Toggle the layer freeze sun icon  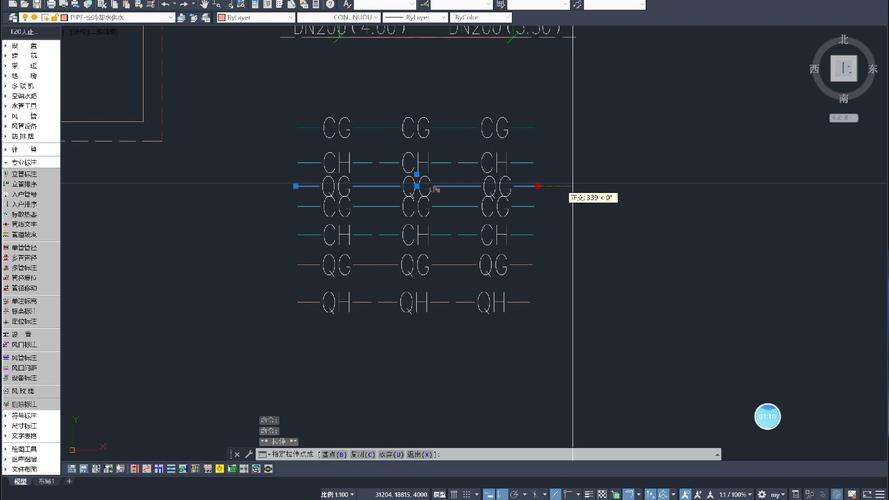tap(35, 18)
